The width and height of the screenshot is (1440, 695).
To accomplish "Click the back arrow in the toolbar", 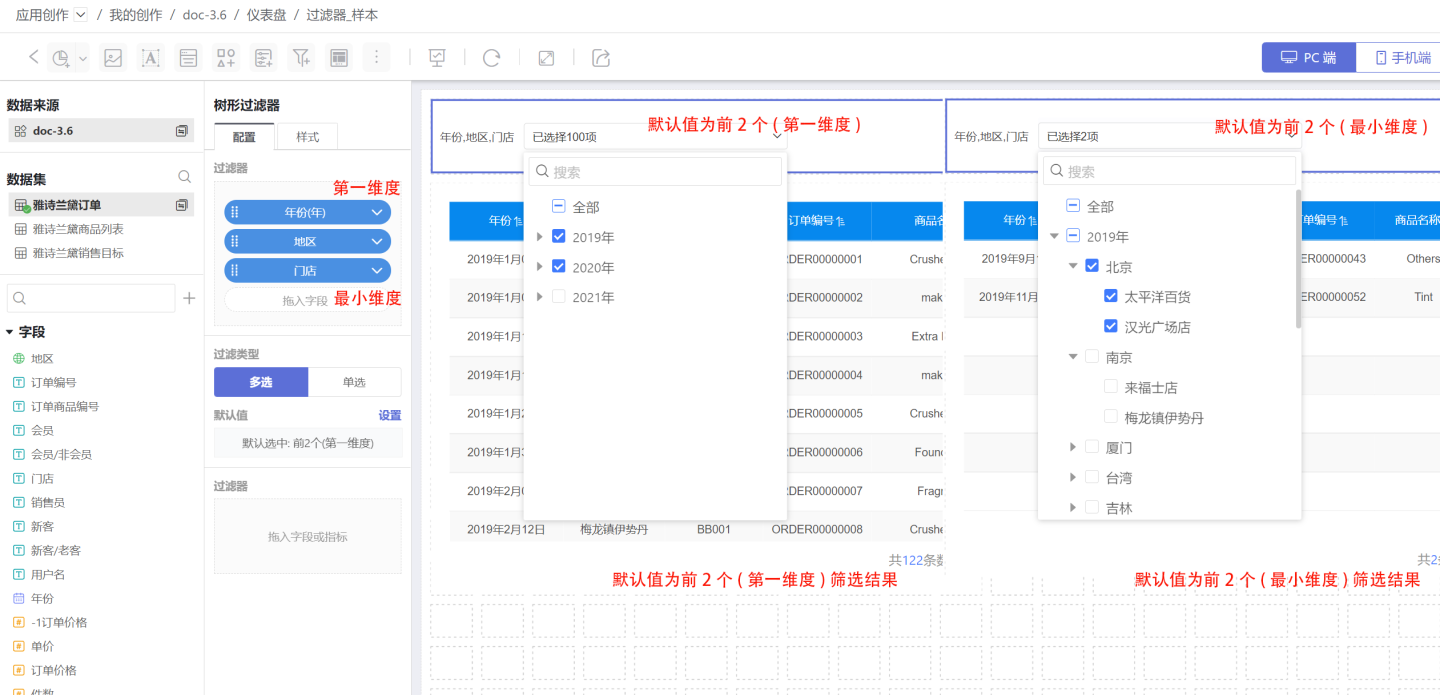I will [x=33, y=57].
